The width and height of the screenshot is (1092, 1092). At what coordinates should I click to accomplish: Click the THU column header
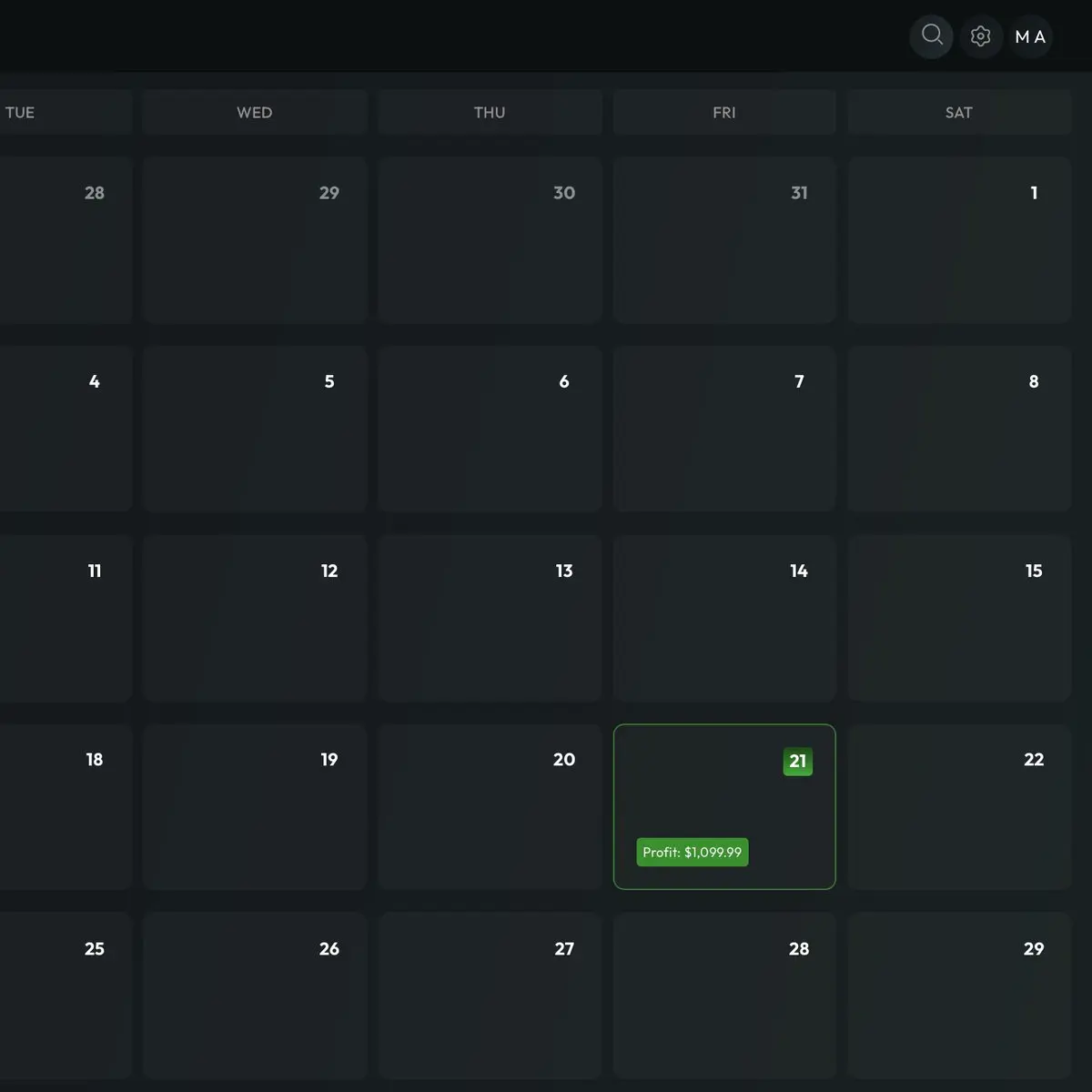coord(490,112)
